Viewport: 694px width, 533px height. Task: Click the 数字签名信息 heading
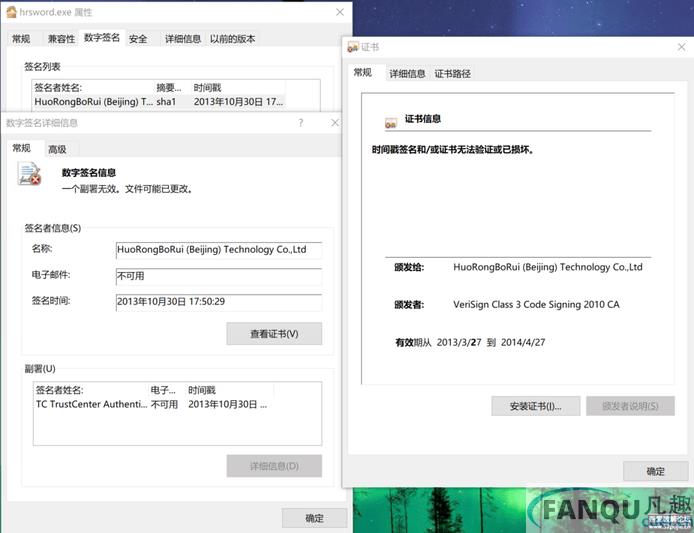[89, 173]
